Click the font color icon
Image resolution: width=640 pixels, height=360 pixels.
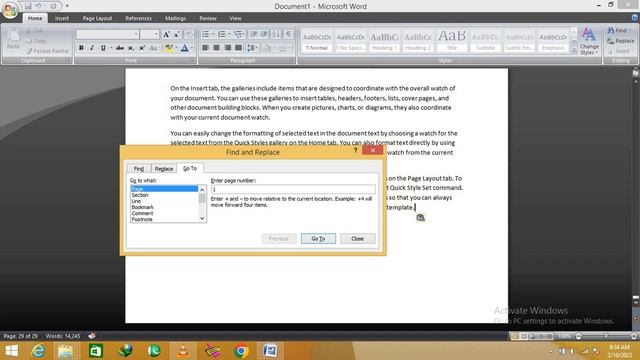(184, 48)
